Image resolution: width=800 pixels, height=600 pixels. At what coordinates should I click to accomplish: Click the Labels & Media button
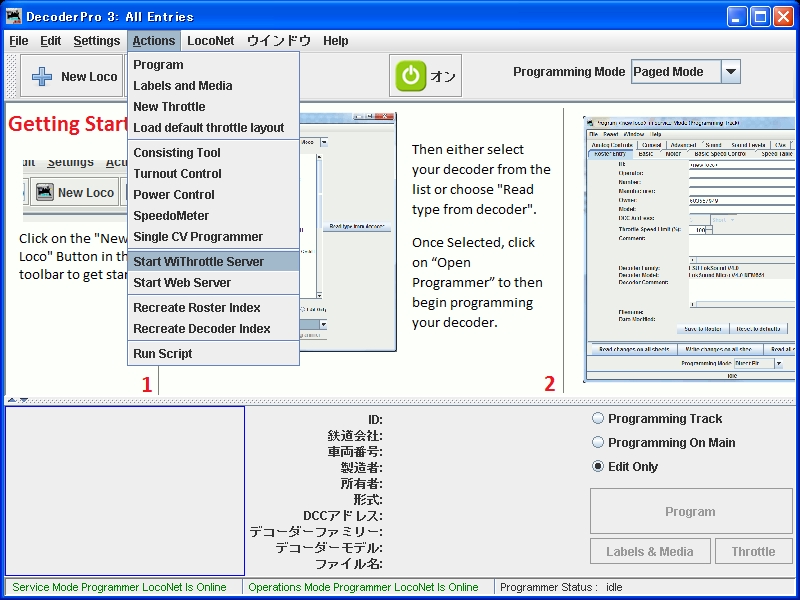coord(650,551)
